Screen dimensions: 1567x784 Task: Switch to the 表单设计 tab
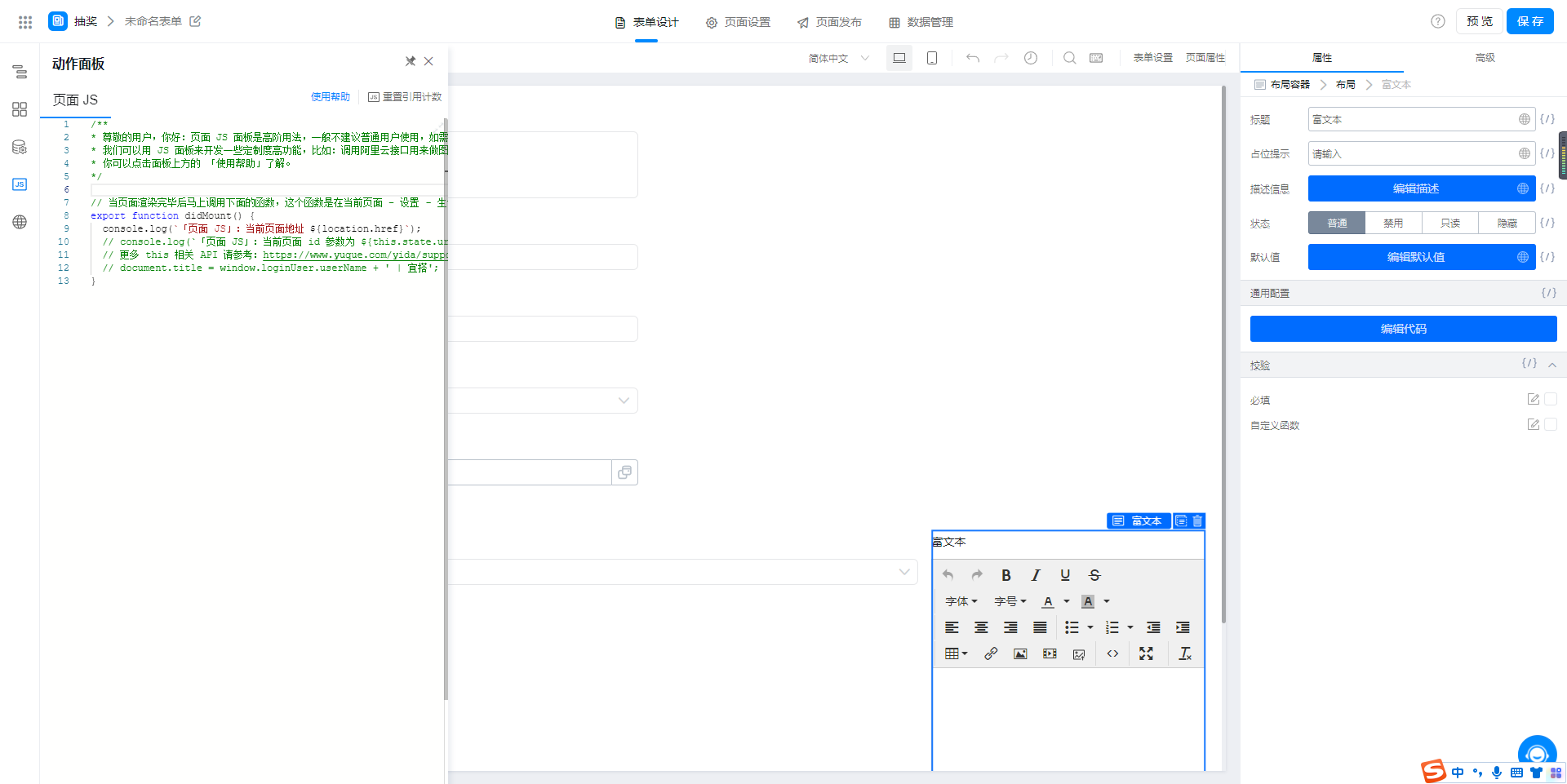coord(646,22)
